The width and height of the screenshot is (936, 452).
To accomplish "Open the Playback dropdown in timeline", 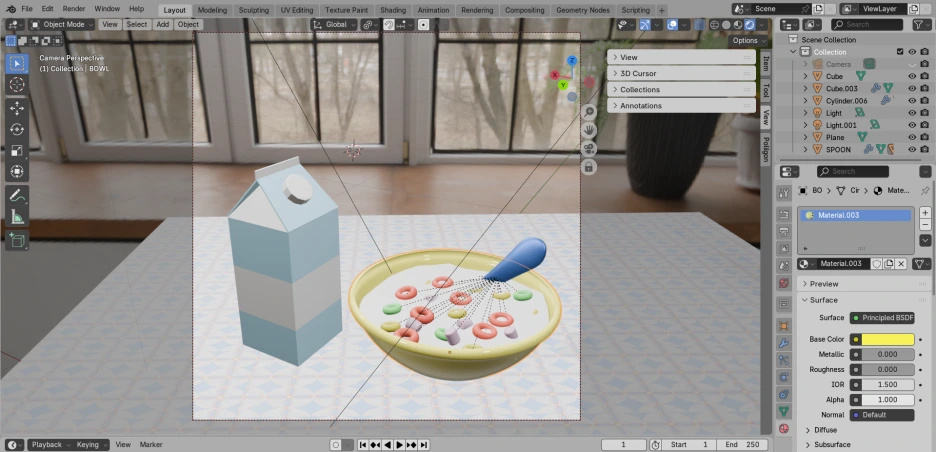I will pyautogui.click(x=51, y=445).
